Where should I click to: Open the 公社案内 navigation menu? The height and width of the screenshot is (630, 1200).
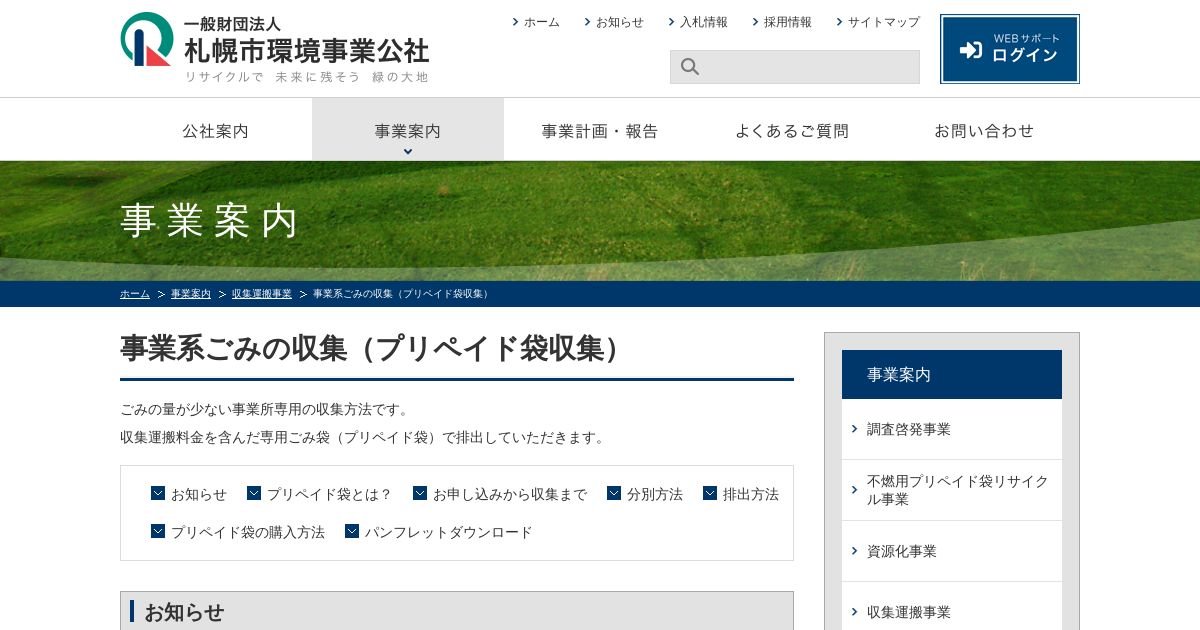pos(216,130)
